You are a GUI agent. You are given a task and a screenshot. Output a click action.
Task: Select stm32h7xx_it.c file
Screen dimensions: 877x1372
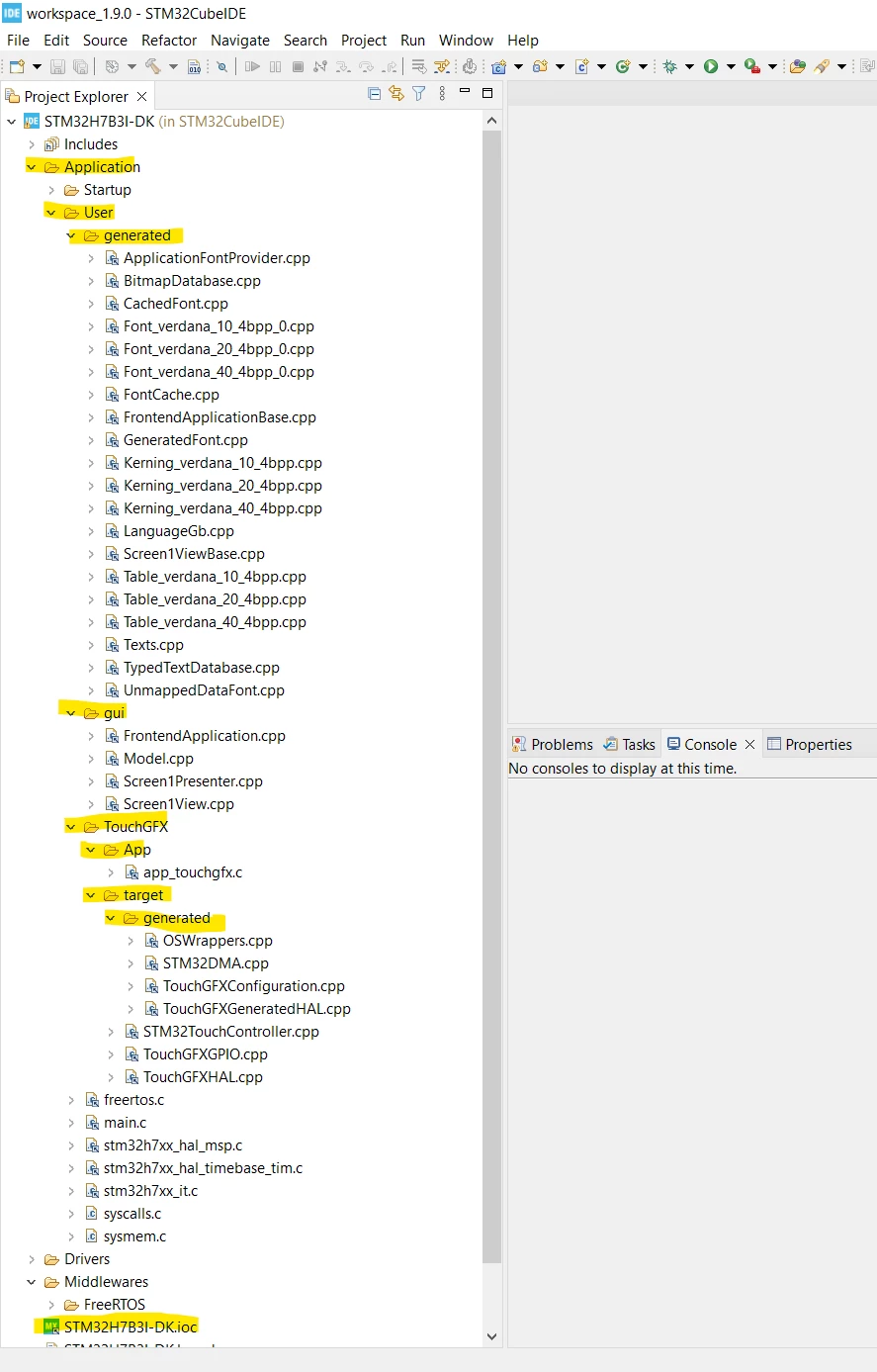click(150, 1191)
